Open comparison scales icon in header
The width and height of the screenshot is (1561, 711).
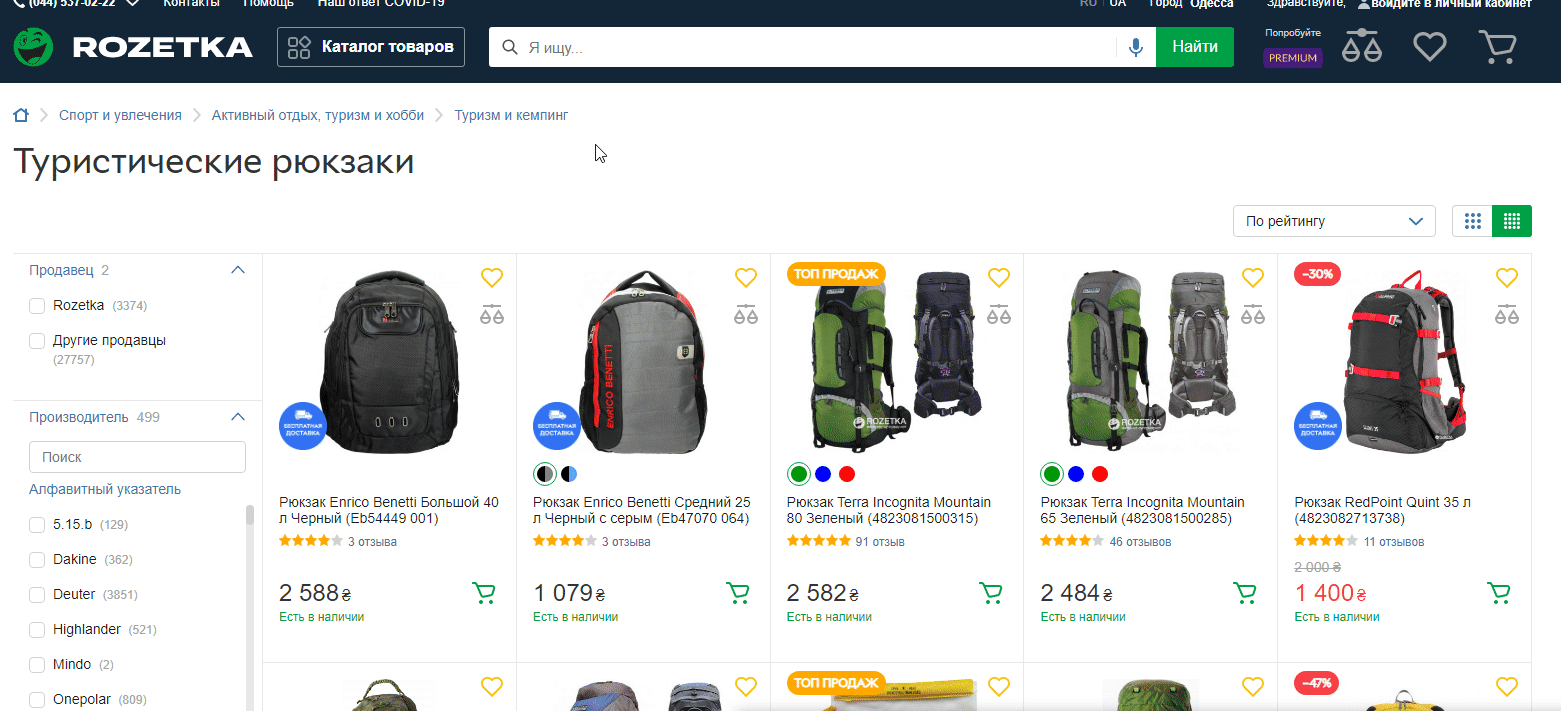tap(1362, 47)
